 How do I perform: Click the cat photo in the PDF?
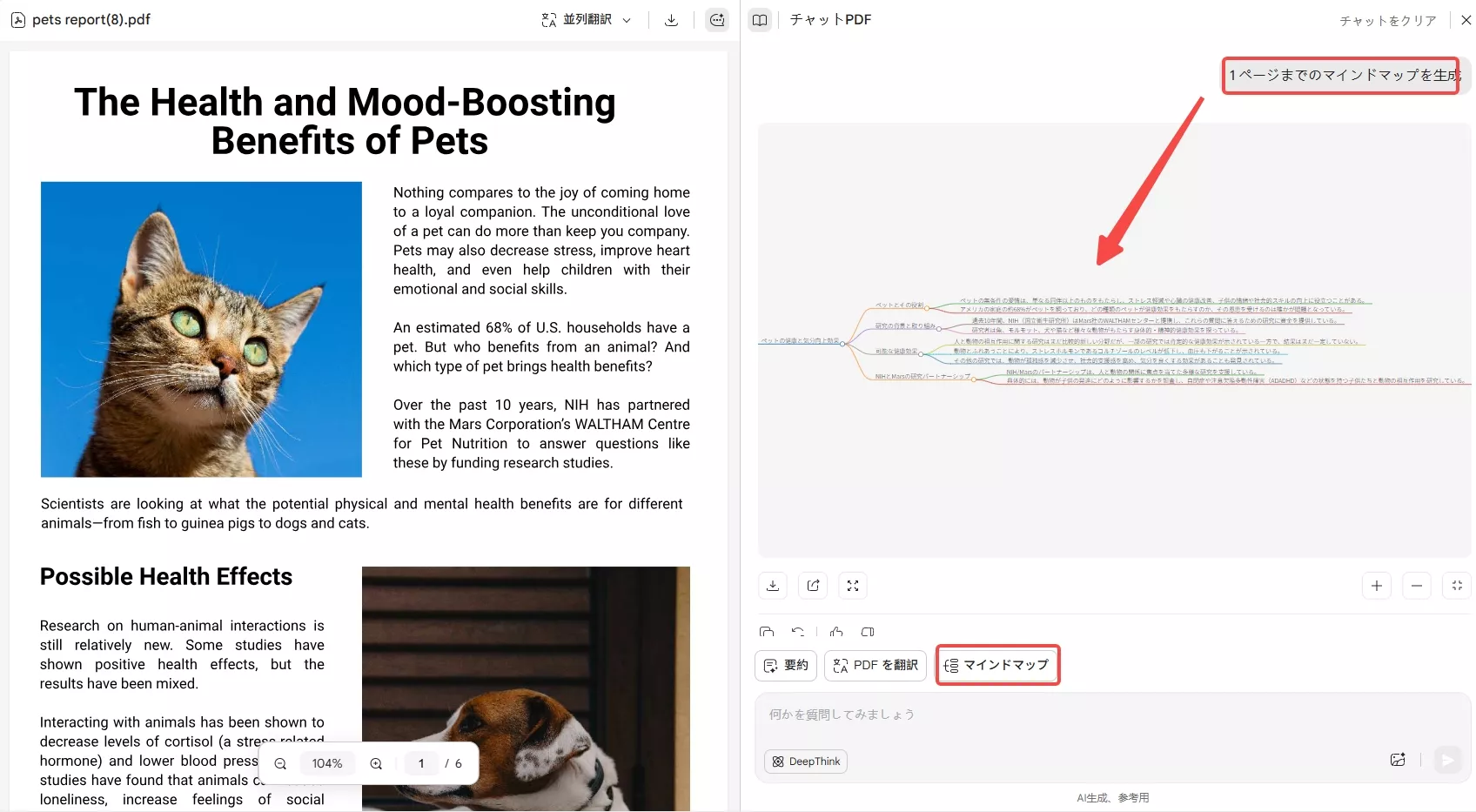tap(201, 329)
